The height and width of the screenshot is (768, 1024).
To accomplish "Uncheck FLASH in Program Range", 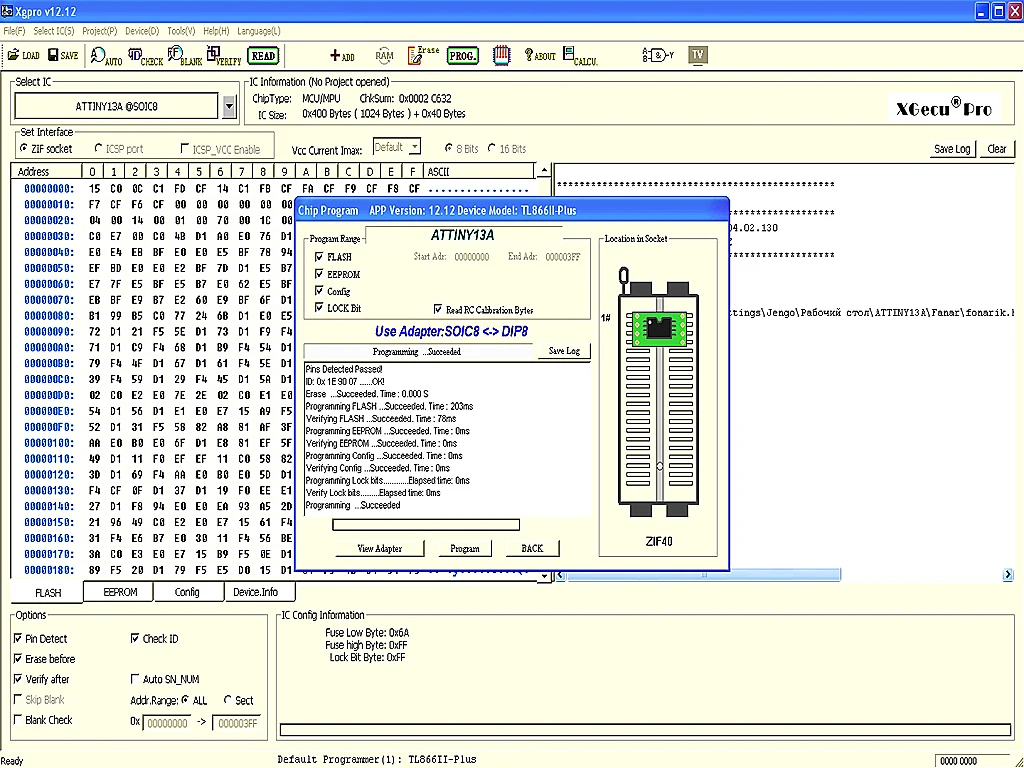I will pyautogui.click(x=319, y=257).
